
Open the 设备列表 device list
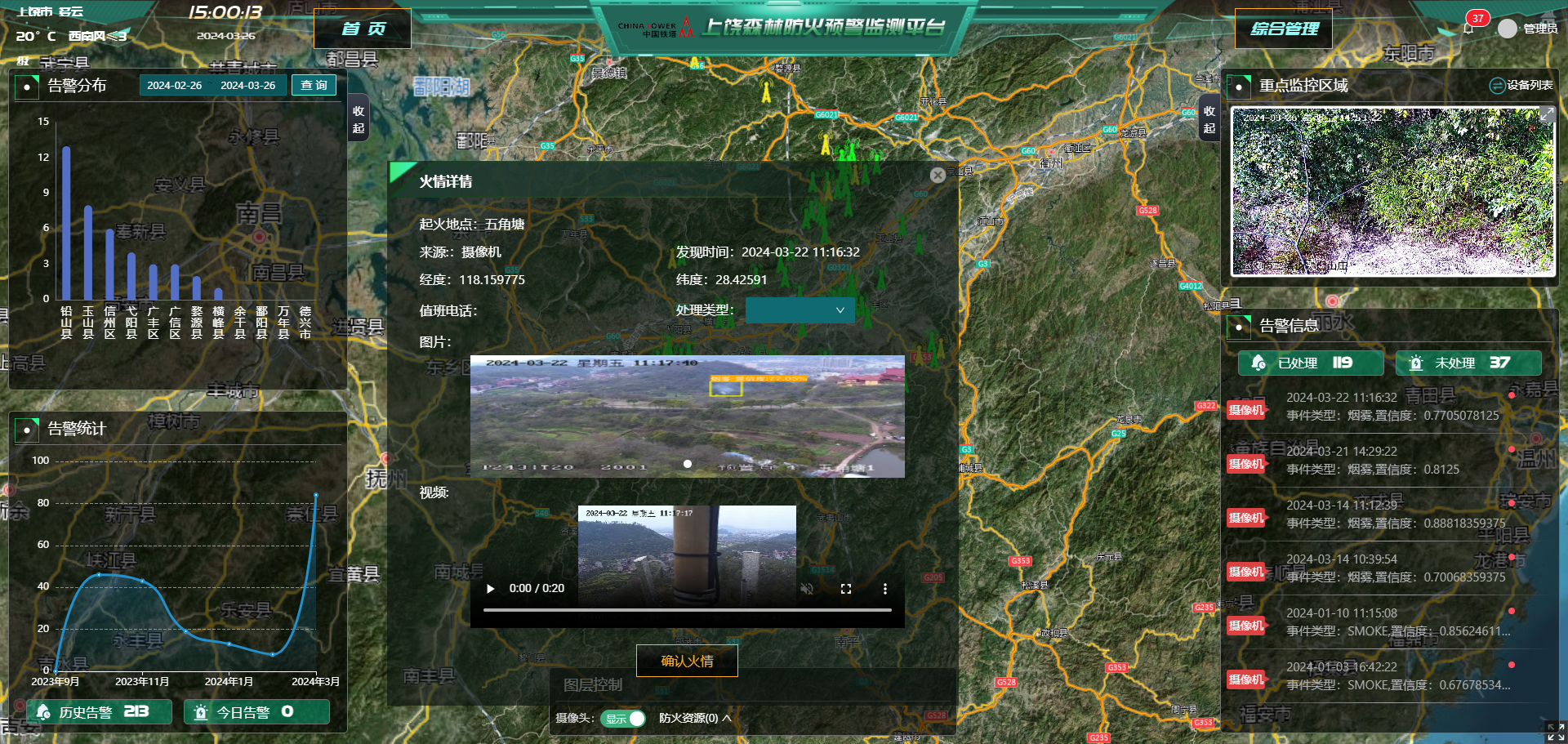(x=1521, y=85)
